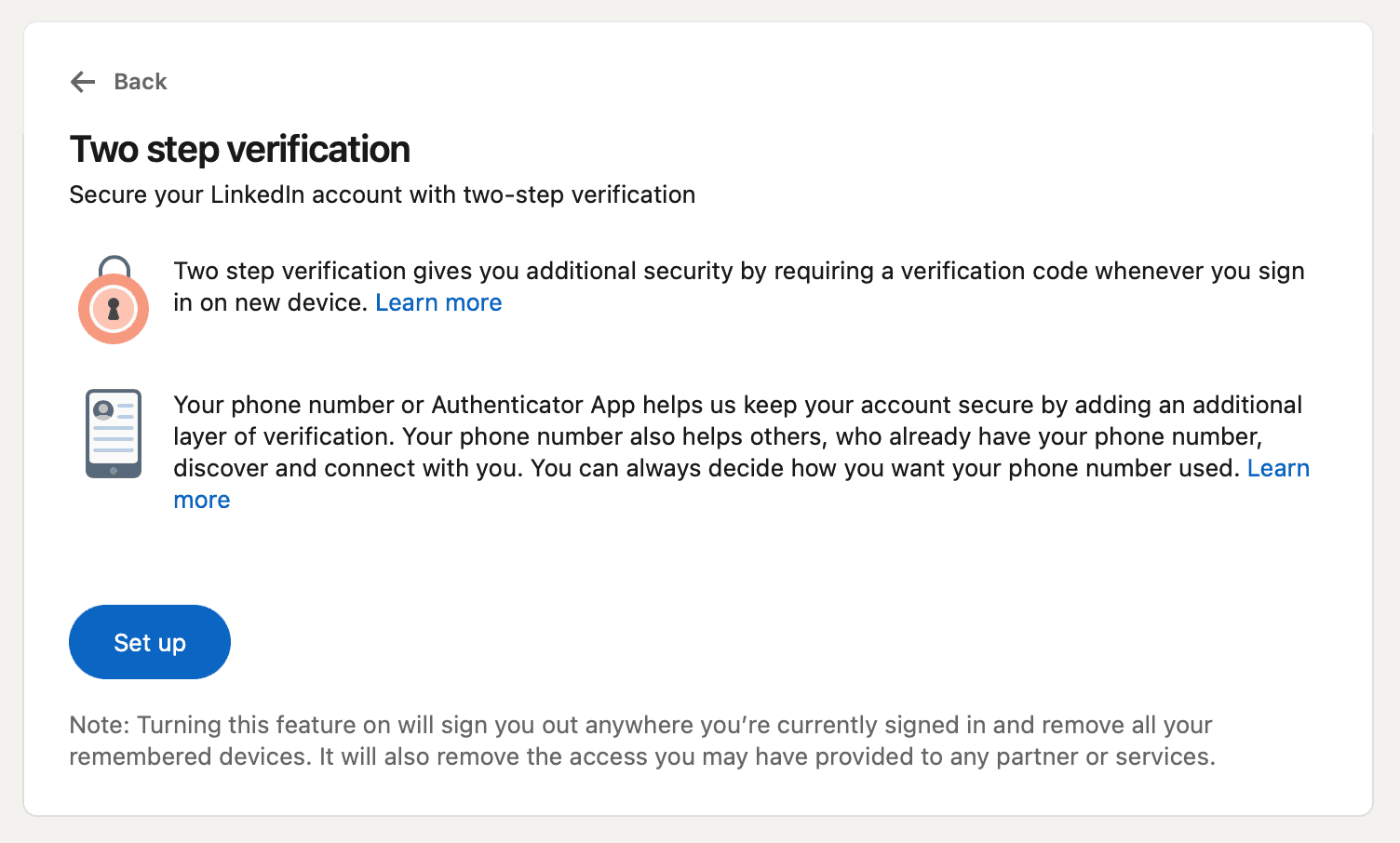Click the Note about signing out text
1400x843 pixels.
click(x=642, y=741)
